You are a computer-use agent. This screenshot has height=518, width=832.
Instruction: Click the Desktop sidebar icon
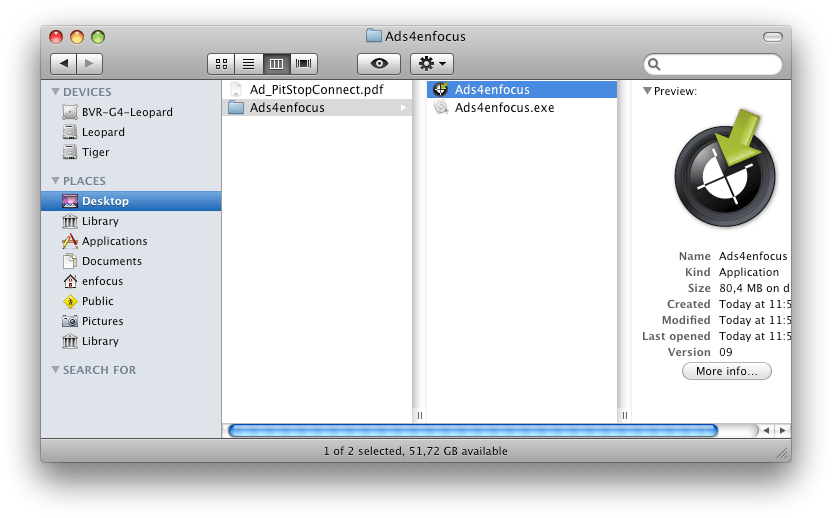coord(70,201)
